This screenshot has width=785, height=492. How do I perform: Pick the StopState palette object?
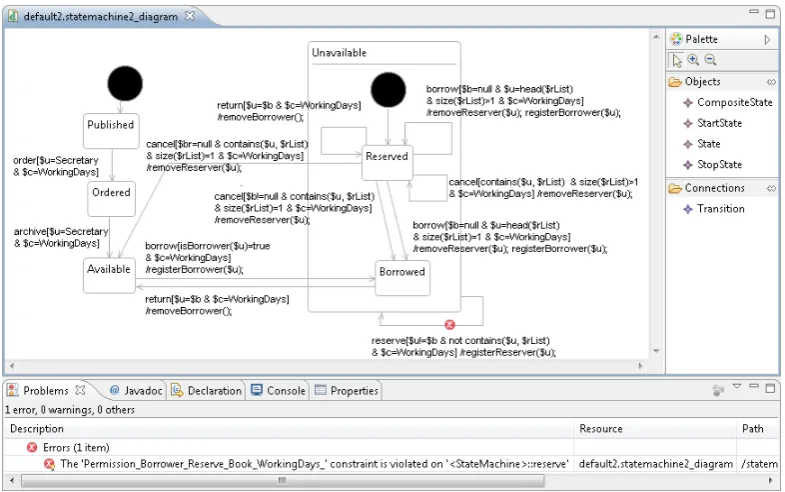click(713, 165)
